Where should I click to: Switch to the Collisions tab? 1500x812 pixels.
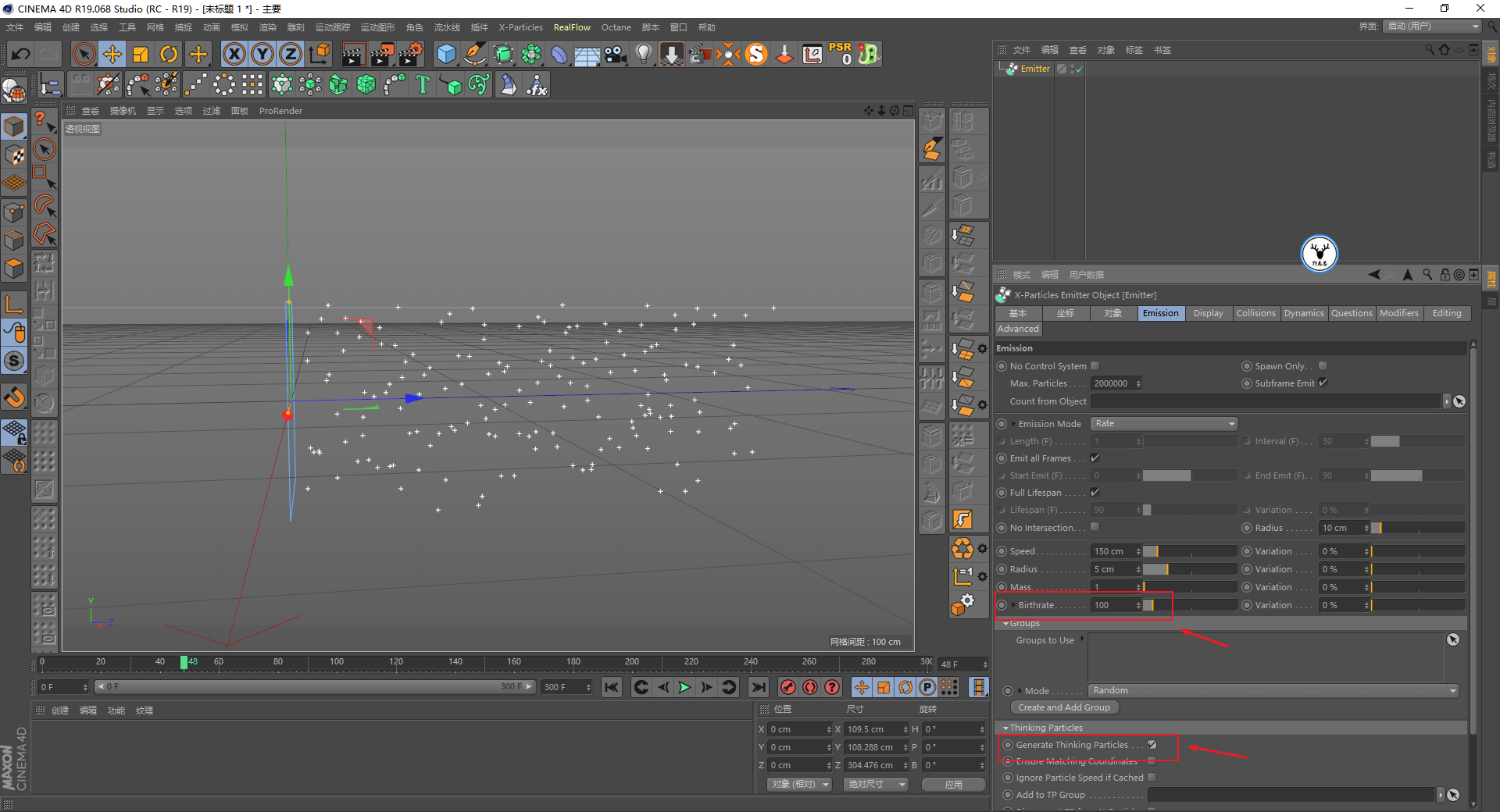1255,313
